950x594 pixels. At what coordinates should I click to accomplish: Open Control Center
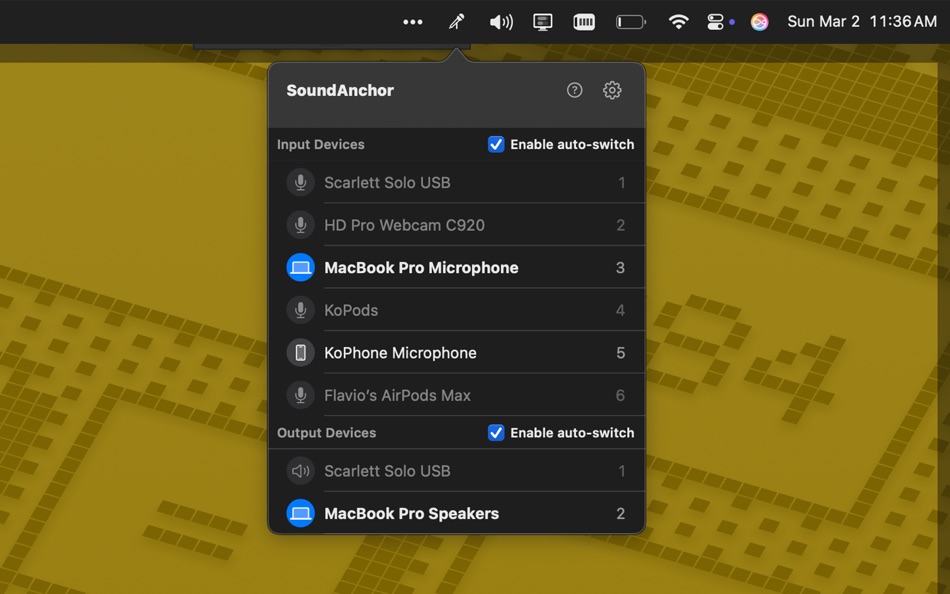[x=716, y=22]
